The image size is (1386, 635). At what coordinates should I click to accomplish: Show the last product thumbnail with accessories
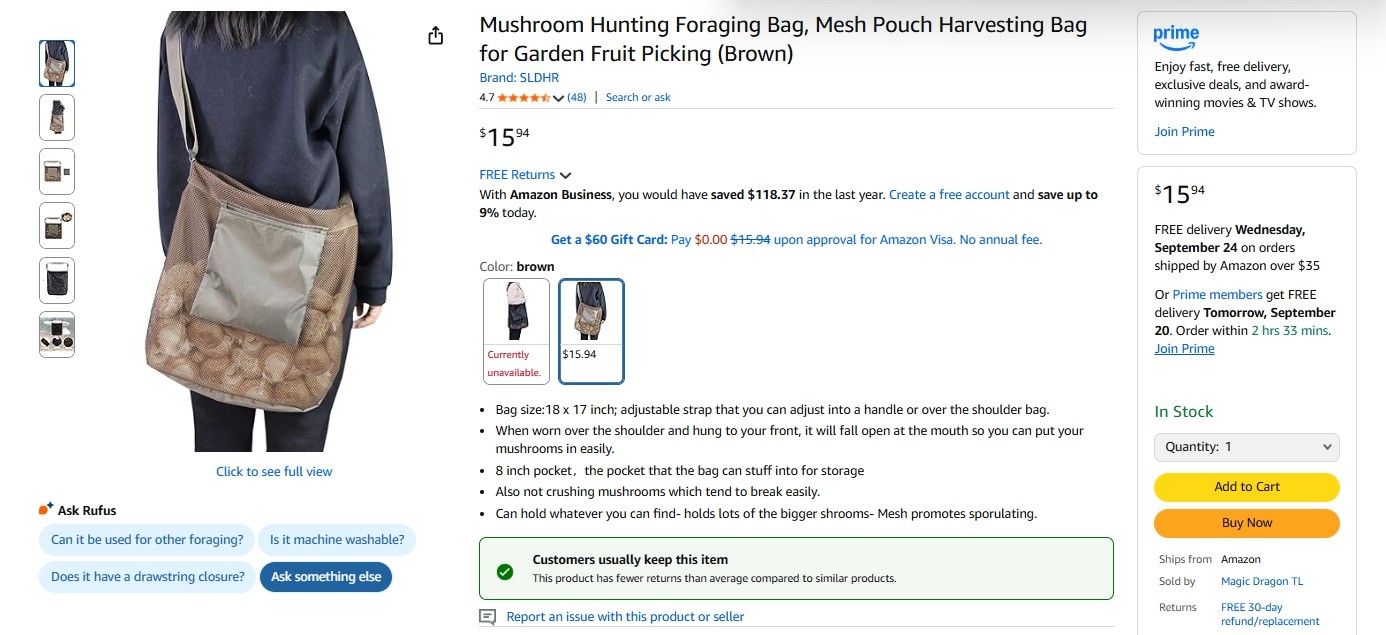tap(57, 334)
